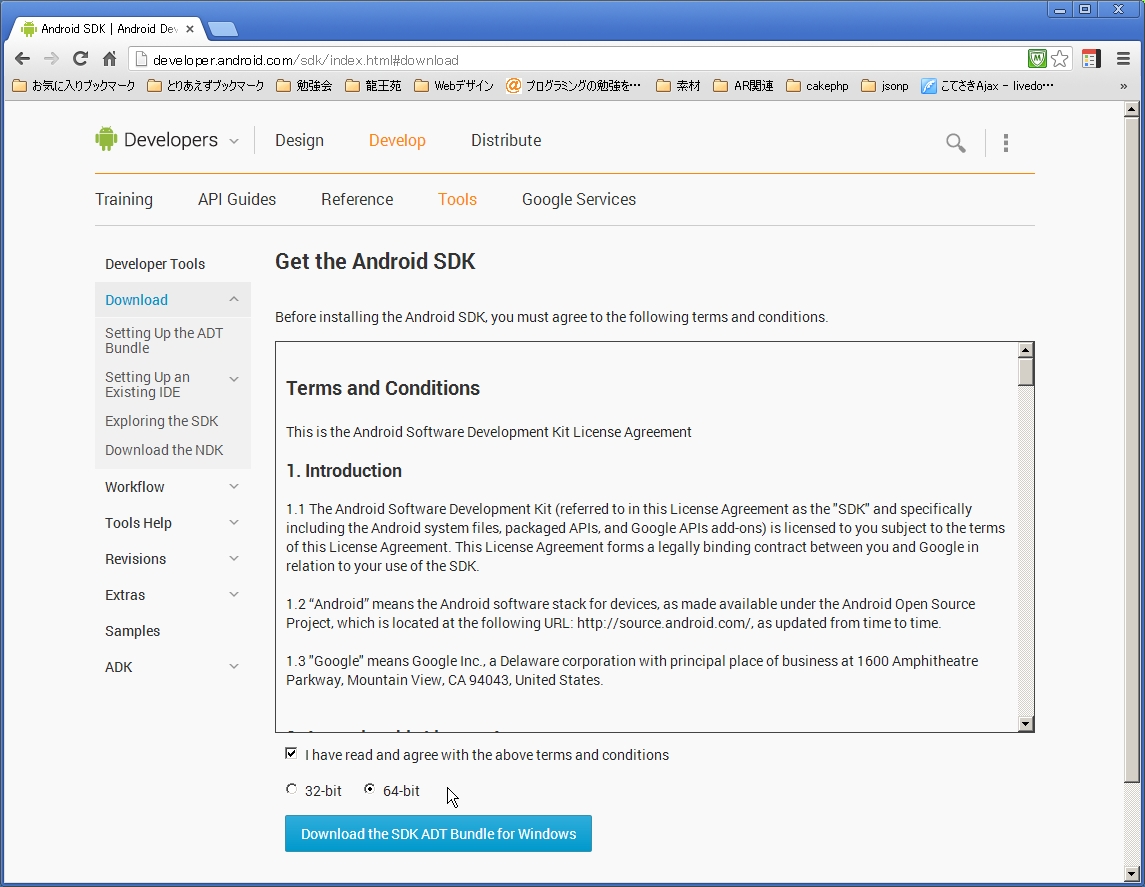Image resolution: width=1145 pixels, height=887 pixels.
Task: Switch to the API Guides sub-tab
Action: click(237, 199)
